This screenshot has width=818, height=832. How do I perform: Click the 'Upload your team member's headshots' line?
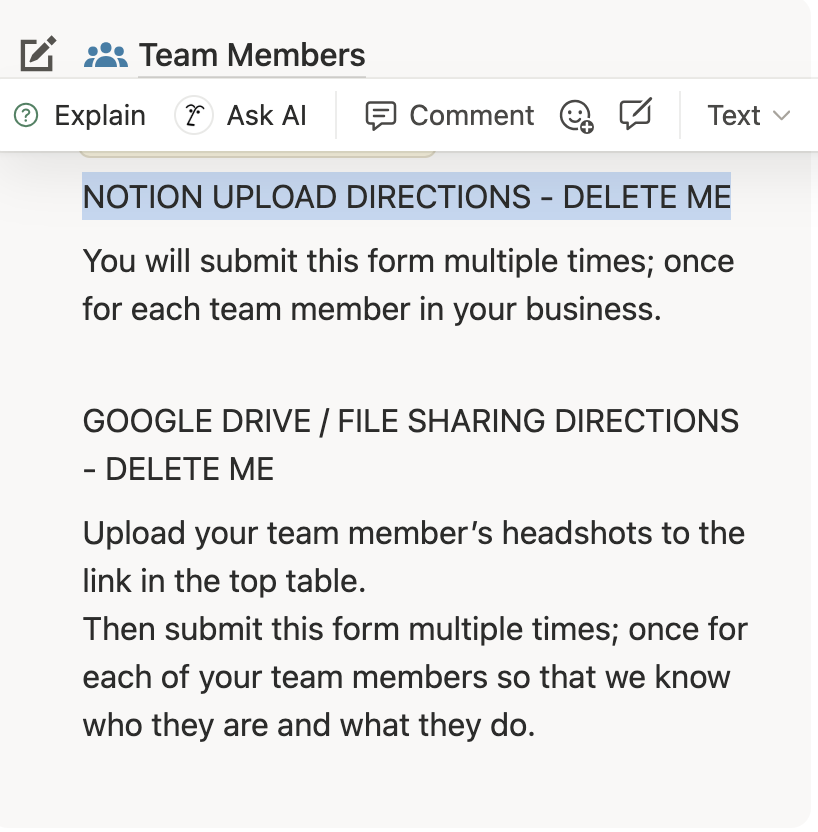(413, 533)
